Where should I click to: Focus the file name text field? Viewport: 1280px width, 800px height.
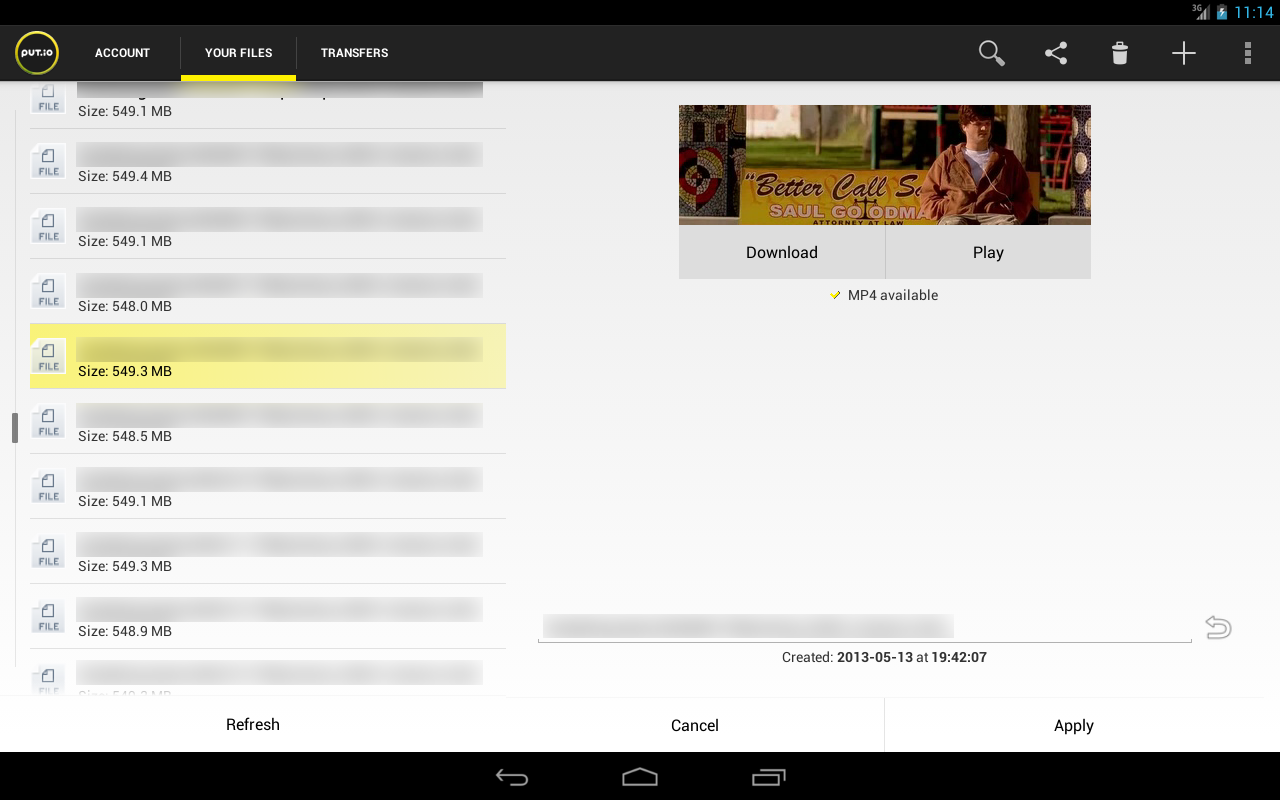tap(865, 627)
